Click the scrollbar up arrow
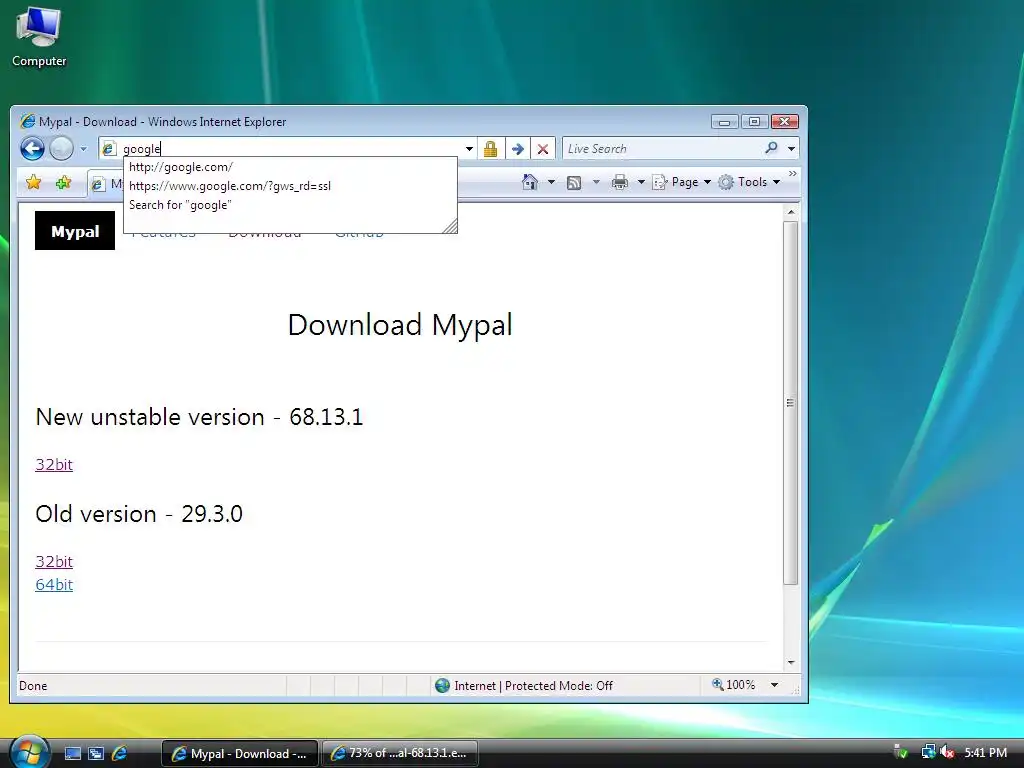Viewport: 1024px width, 768px height. click(791, 212)
